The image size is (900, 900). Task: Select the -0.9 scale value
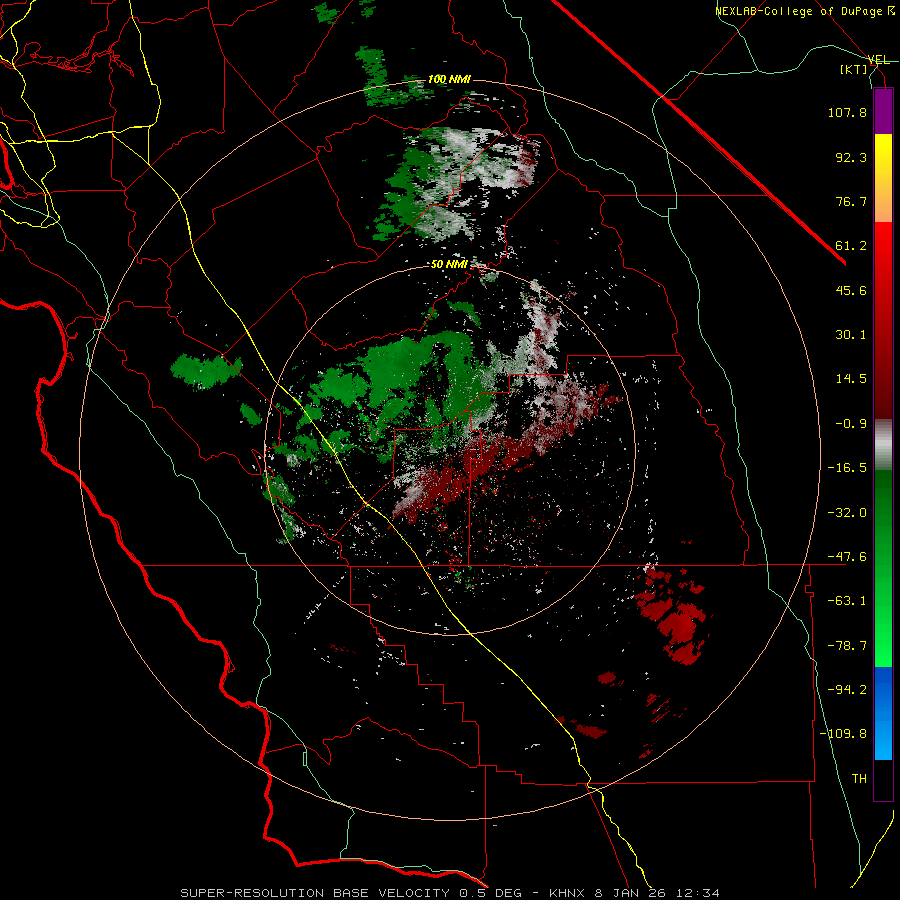[851, 424]
